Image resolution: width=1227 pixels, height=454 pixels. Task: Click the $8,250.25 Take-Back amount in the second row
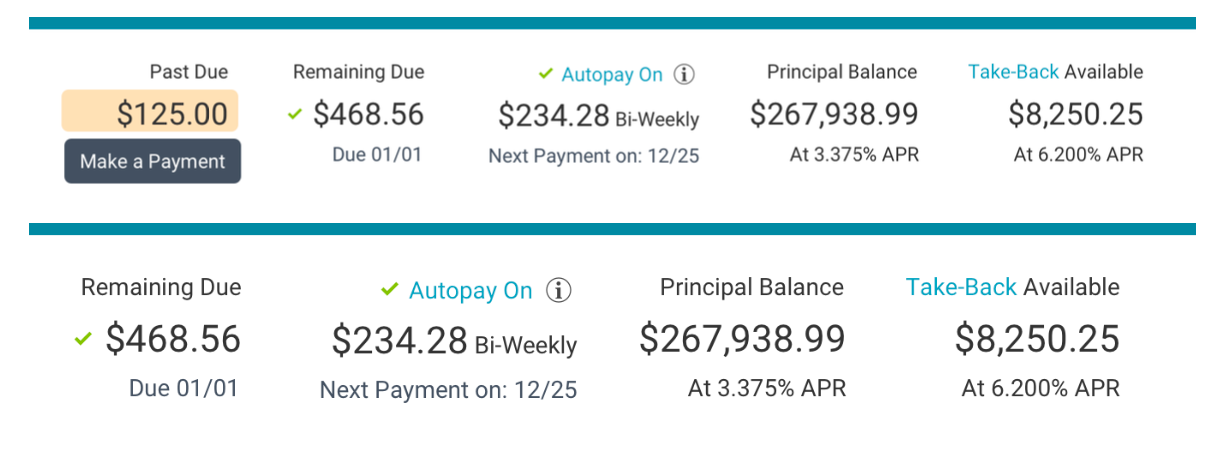point(1037,339)
